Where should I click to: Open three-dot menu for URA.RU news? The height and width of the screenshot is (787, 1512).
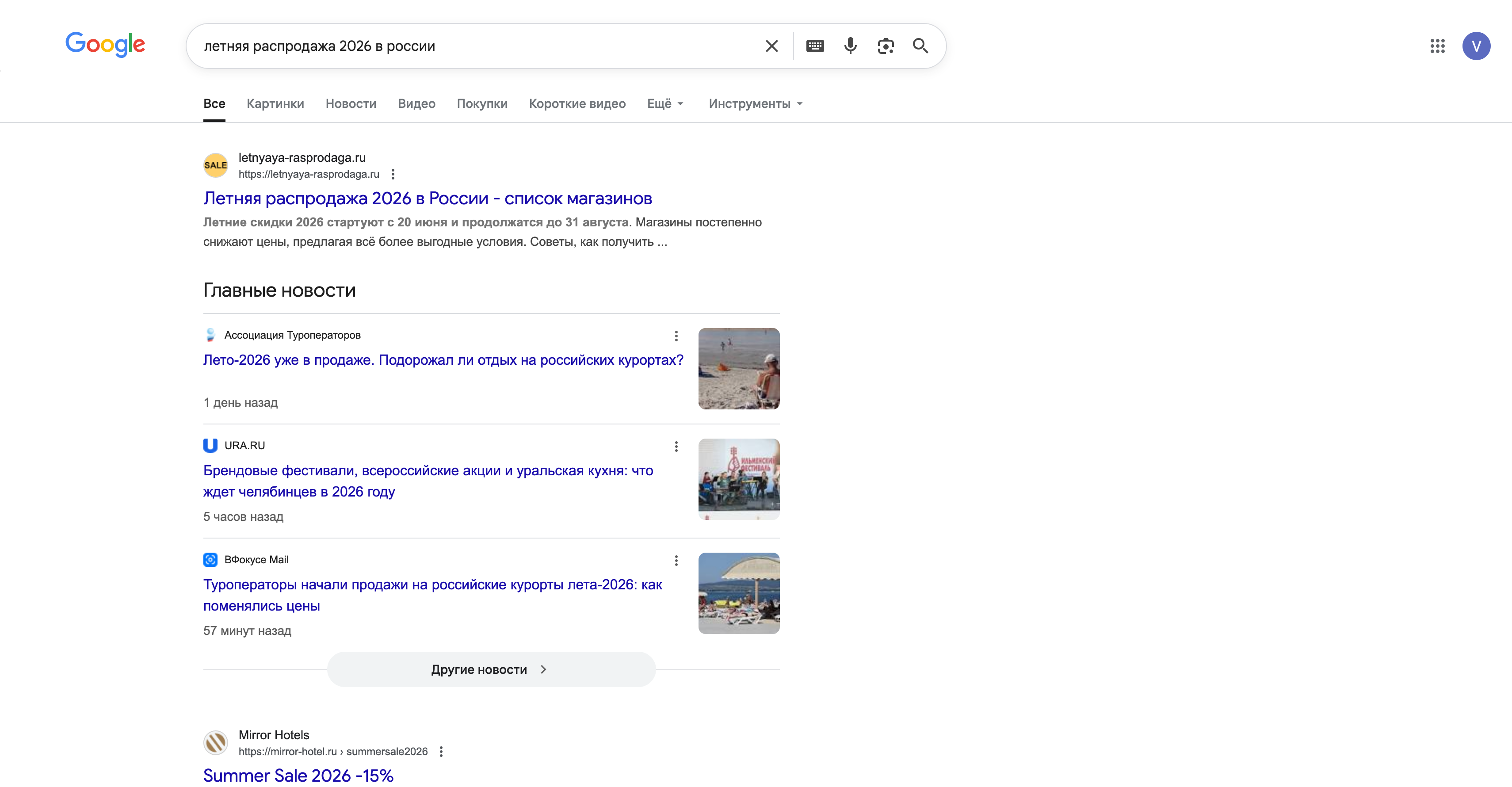pos(676,447)
